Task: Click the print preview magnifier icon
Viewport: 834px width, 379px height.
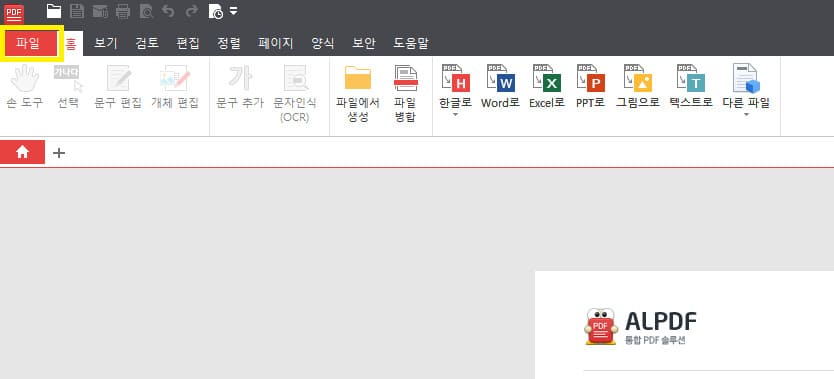Action: click(146, 11)
